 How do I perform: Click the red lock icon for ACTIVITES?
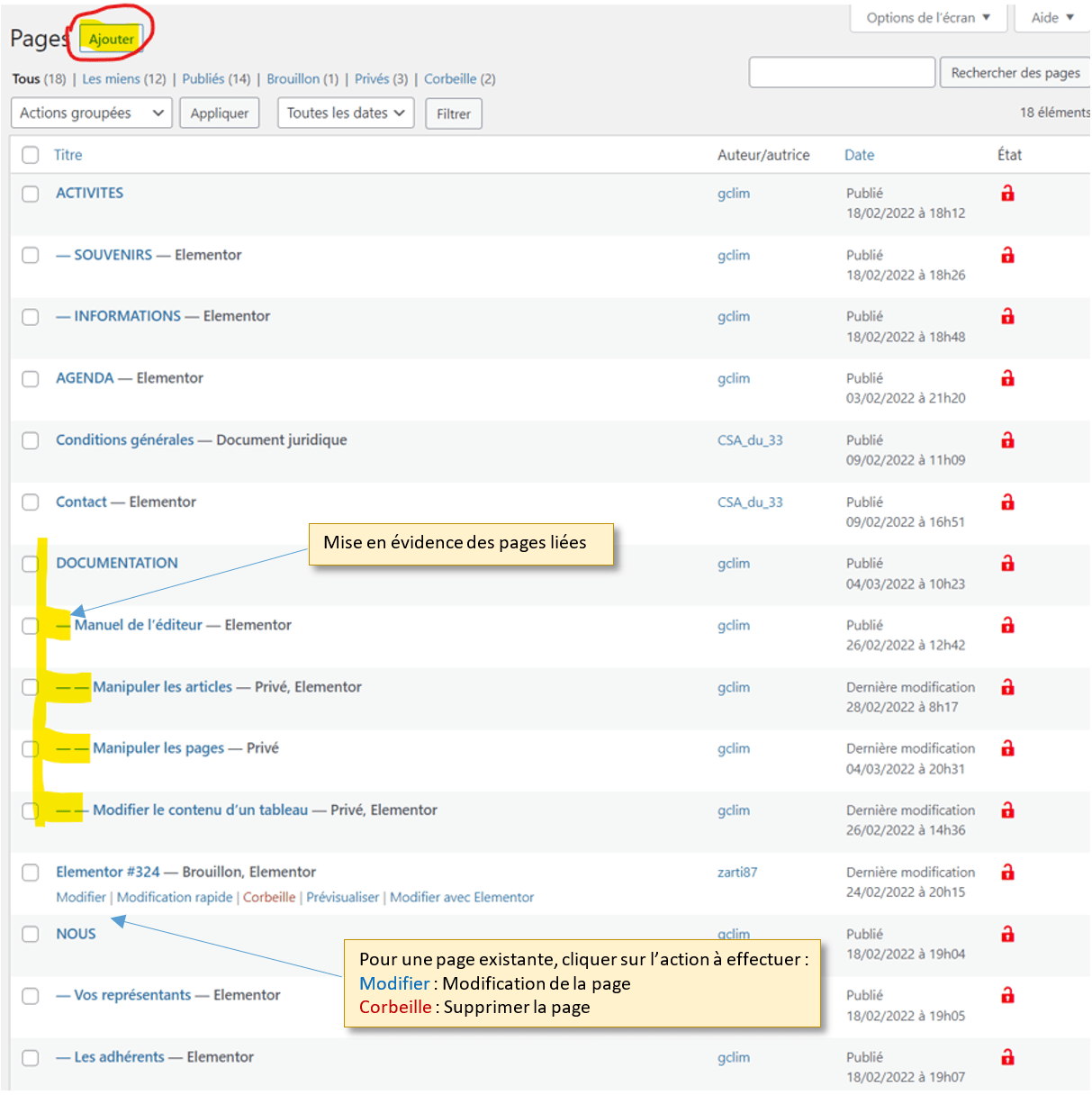(x=1007, y=194)
